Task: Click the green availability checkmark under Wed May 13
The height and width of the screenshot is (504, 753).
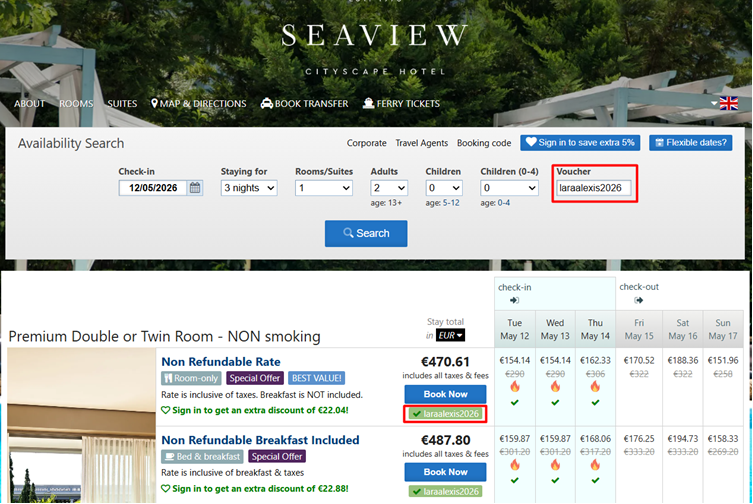Action: [x=555, y=402]
